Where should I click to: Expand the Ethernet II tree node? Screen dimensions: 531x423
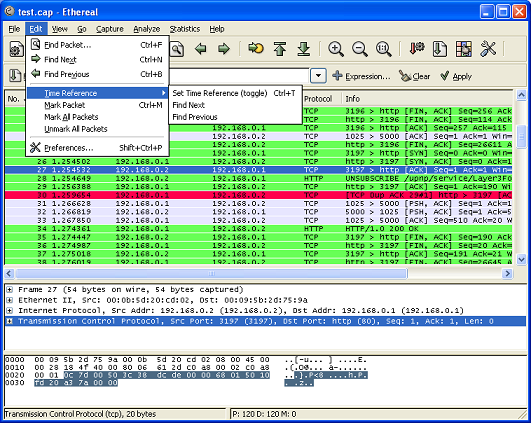click(x=10, y=300)
